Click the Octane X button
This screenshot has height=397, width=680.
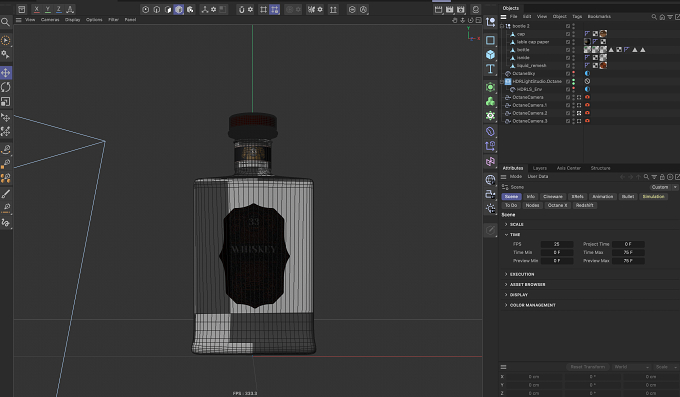tap(557, 205)
